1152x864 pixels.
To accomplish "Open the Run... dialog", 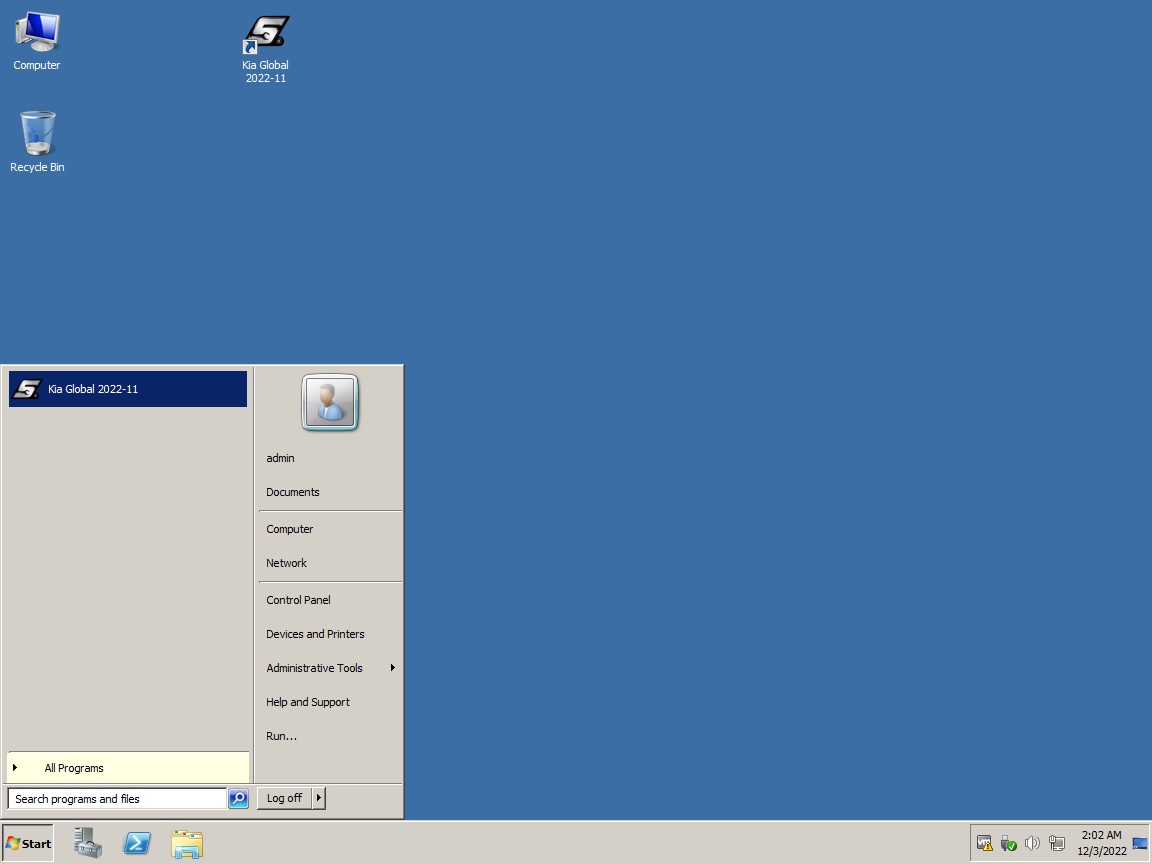I will tap(281, 736).
